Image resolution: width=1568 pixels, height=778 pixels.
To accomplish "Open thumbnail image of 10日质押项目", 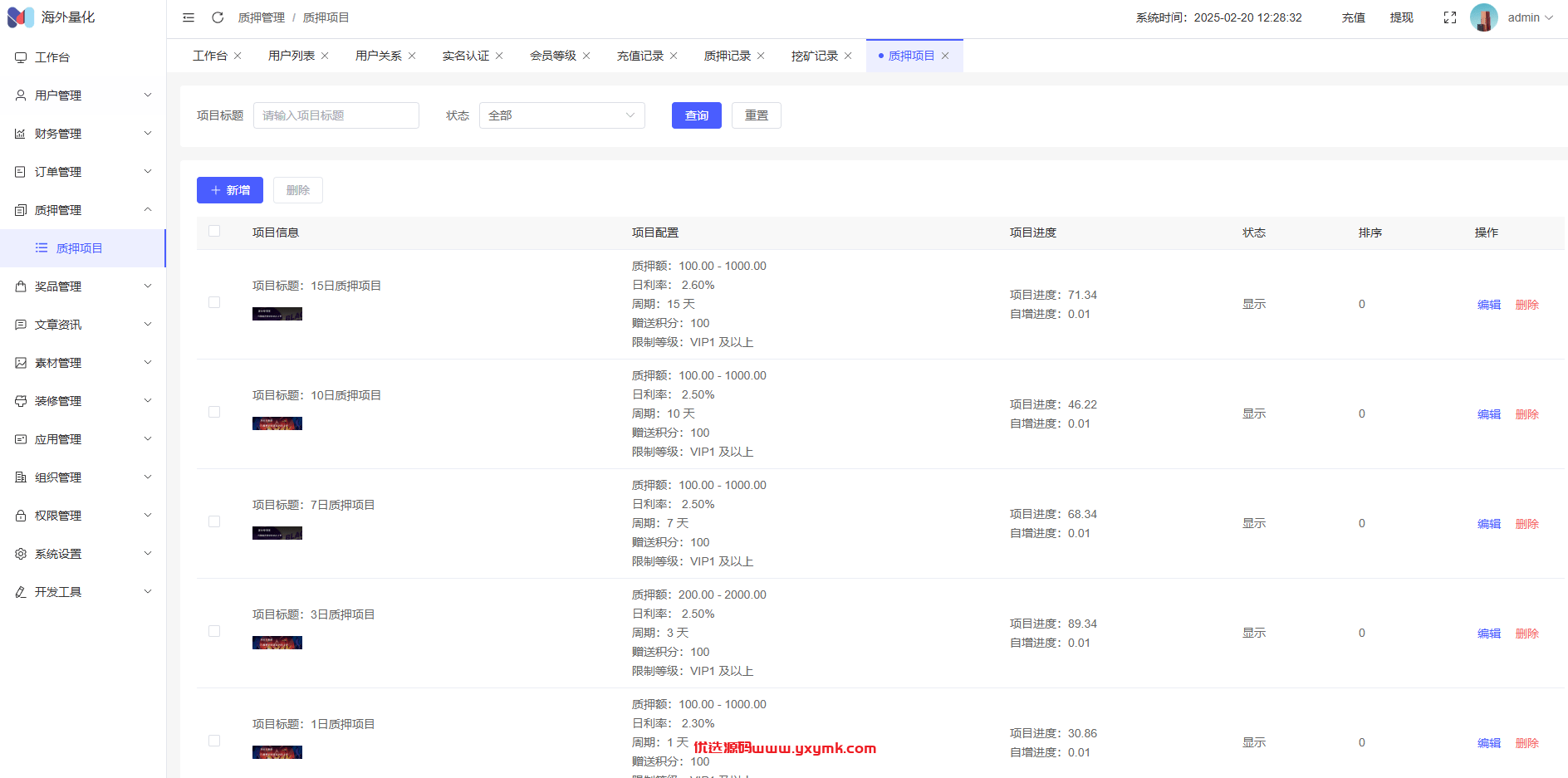I will pyautogui.click(x=277, y=423).
